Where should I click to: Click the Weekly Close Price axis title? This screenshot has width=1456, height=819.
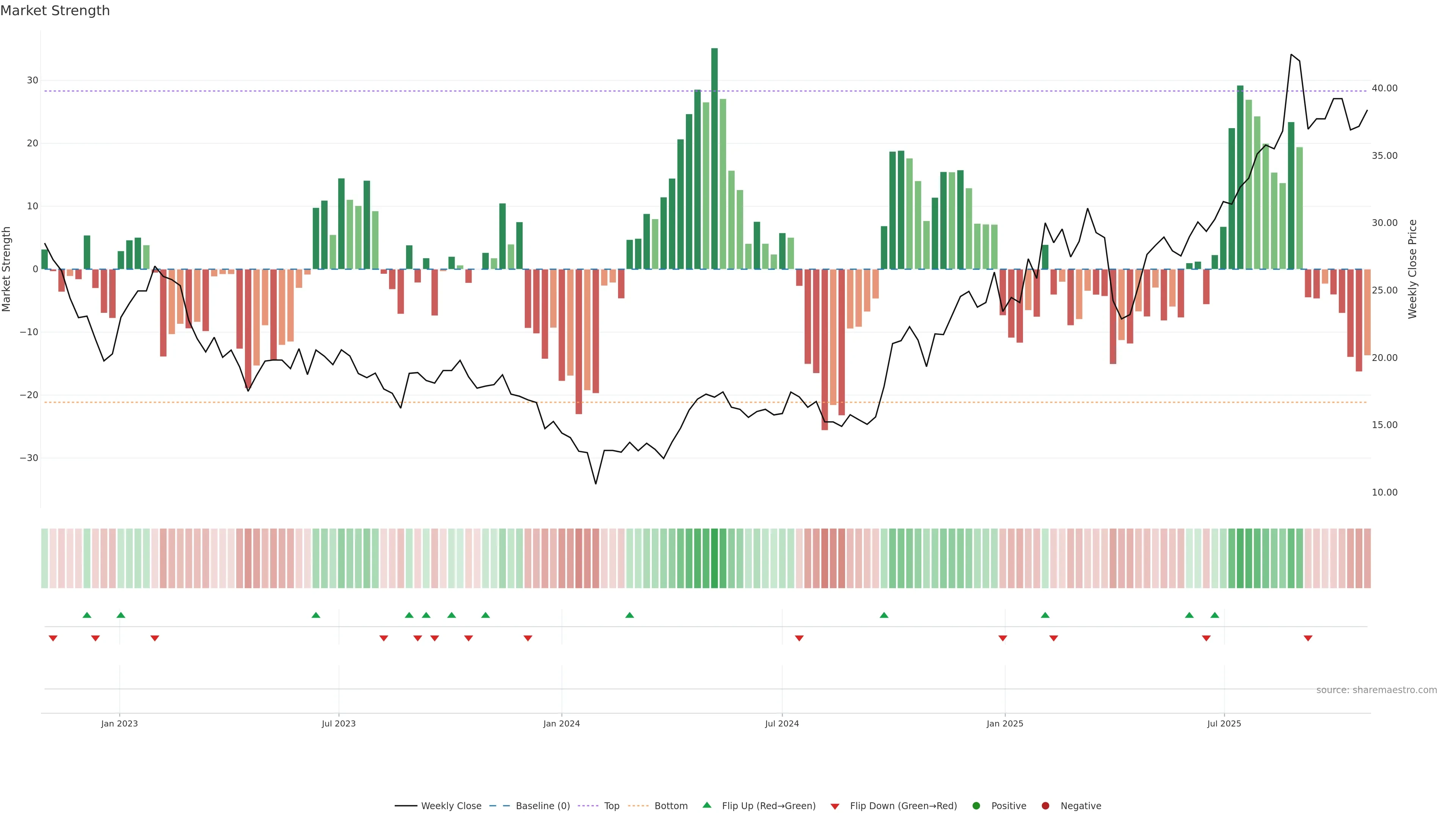[x=1412, y=269]
